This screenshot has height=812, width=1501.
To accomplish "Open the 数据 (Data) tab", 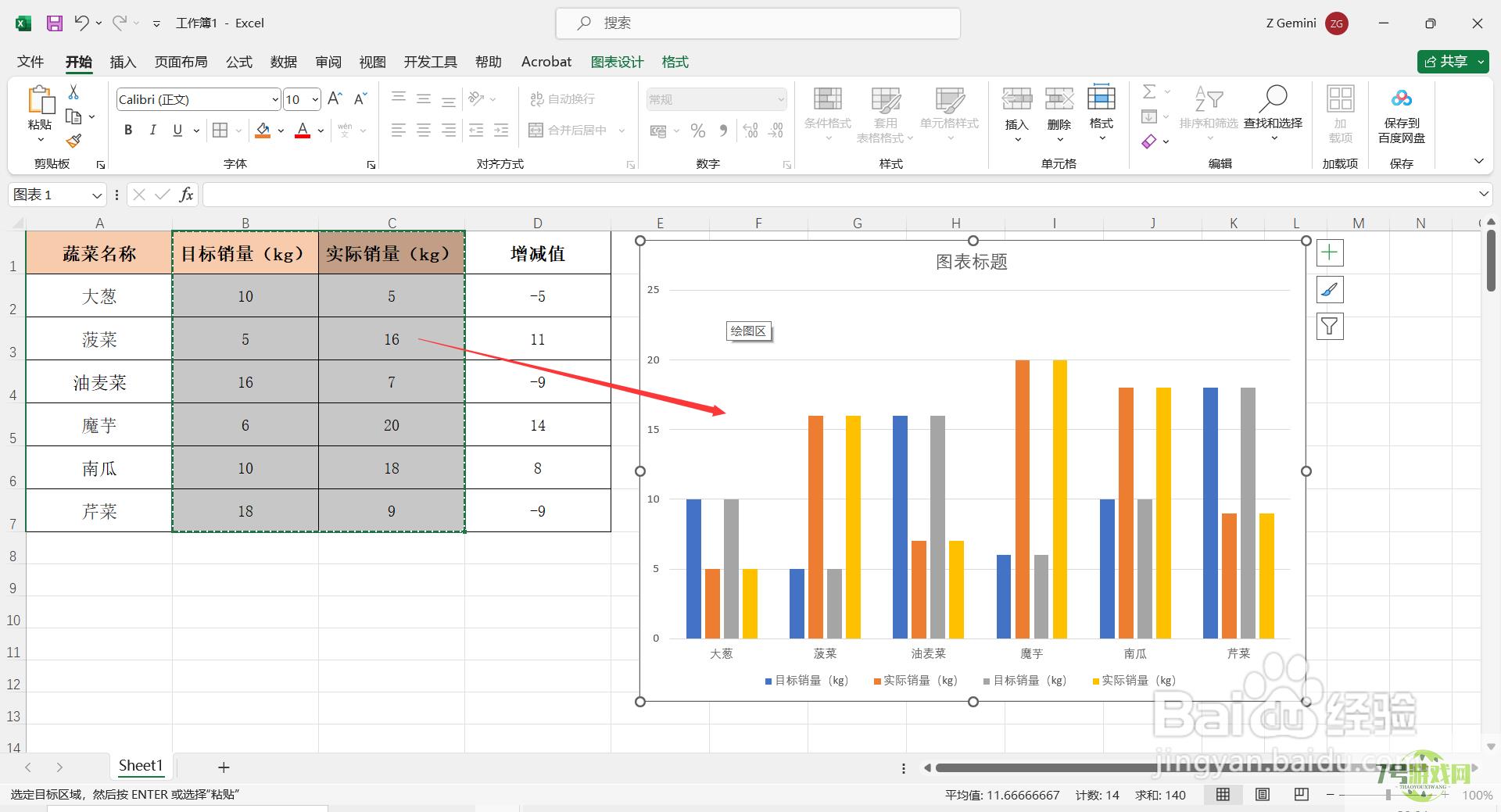I will [284, 62].
